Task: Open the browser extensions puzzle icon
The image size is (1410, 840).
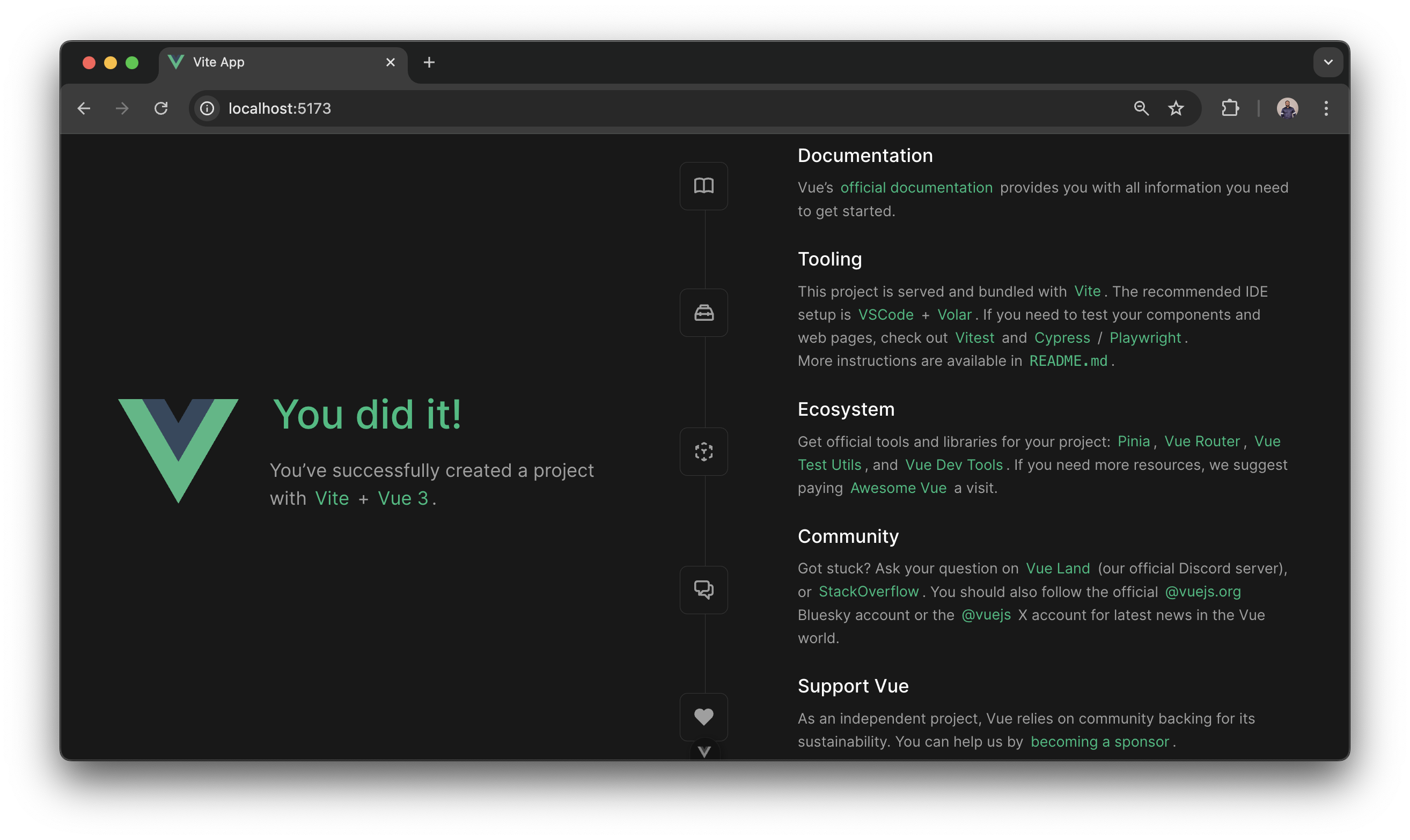Action: point(1231,108)
